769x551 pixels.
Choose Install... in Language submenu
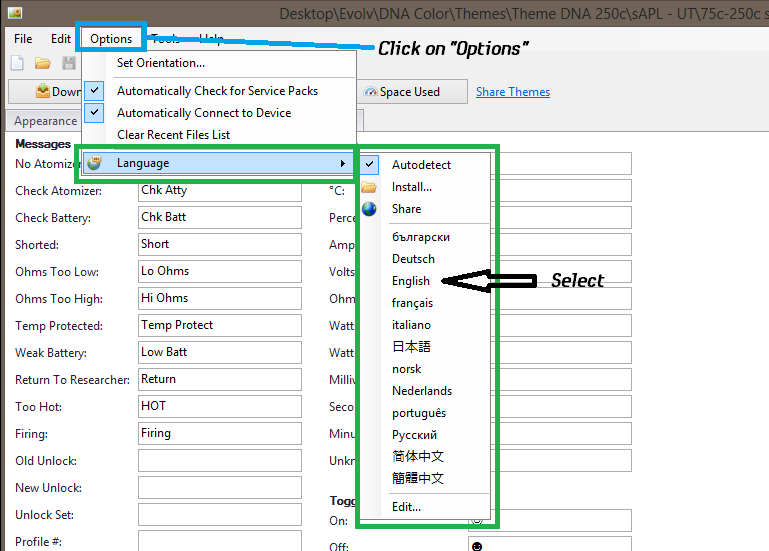pos(412,187)
